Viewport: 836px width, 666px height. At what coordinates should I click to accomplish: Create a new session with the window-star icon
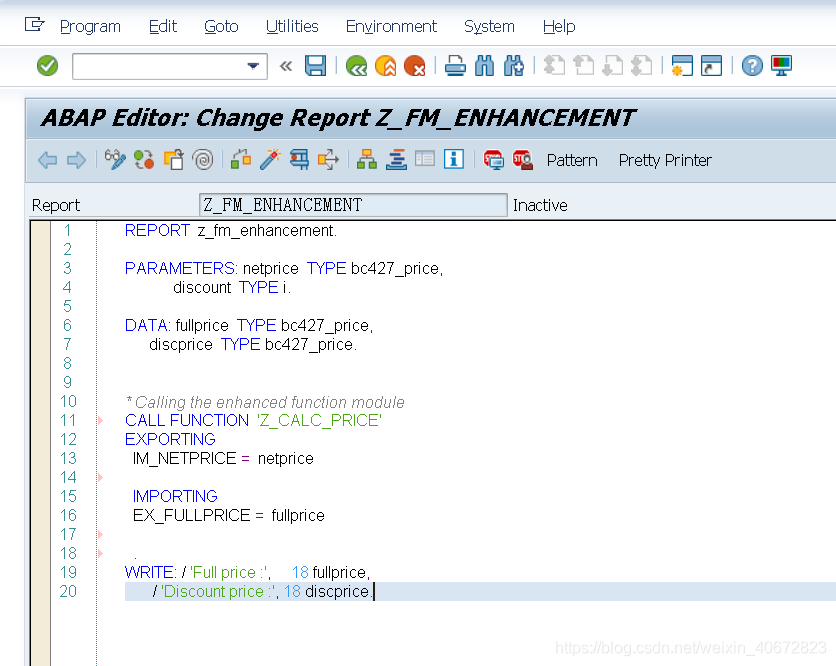click(x=682, y=66)
